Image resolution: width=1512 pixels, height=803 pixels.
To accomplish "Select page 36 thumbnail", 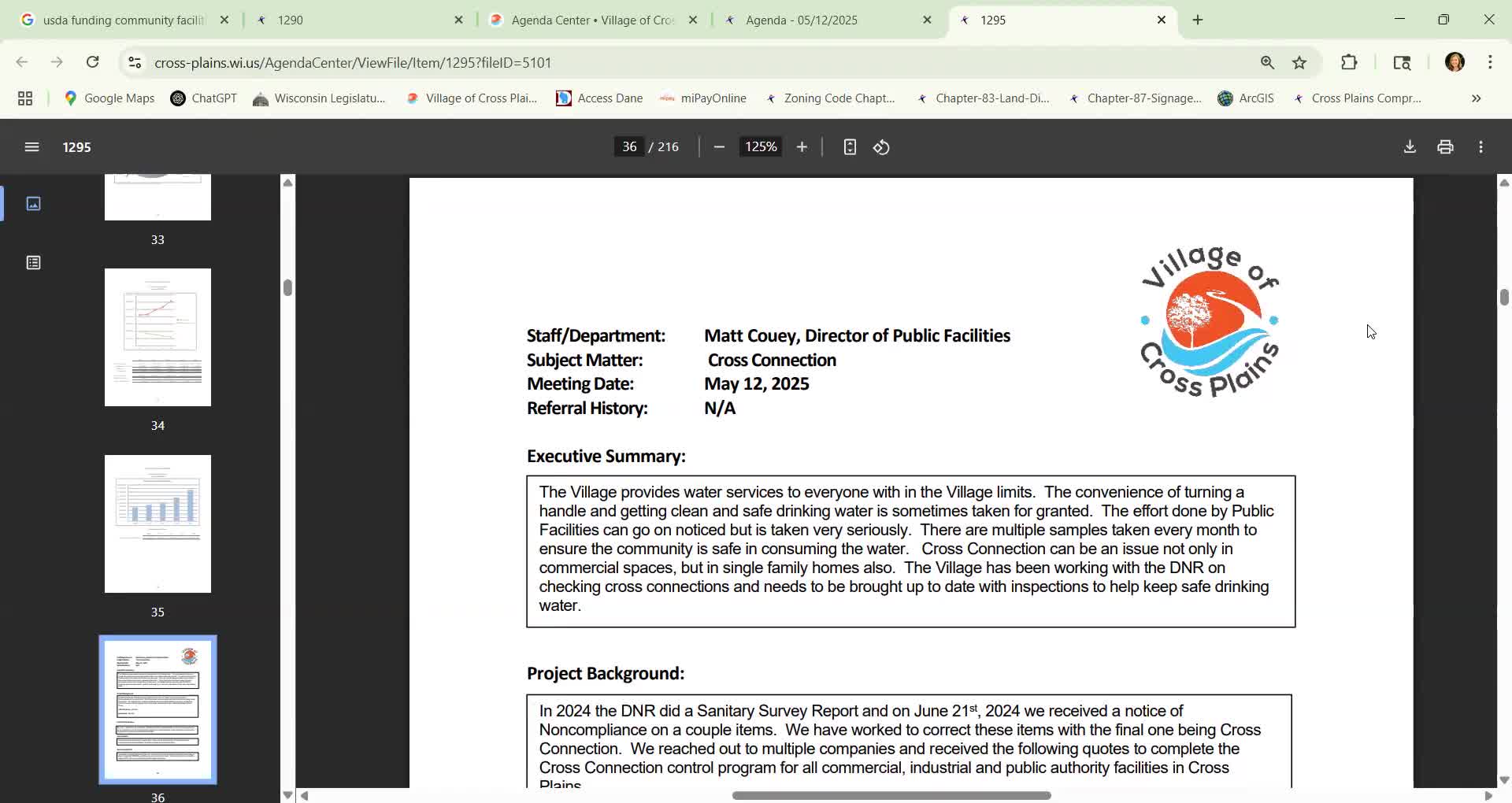I will click(157, 710).
